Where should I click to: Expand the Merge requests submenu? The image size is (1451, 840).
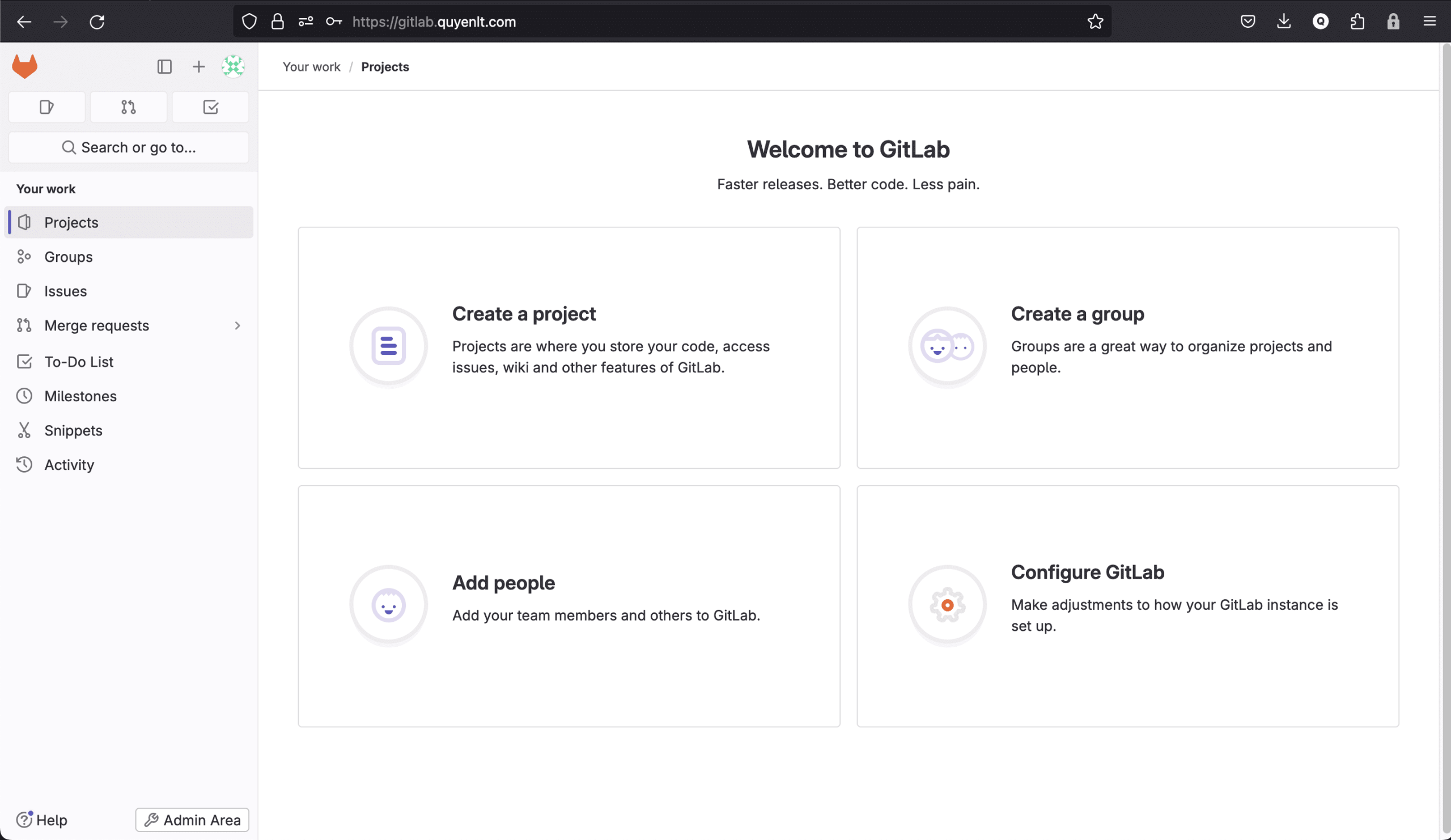click(238, 325)
